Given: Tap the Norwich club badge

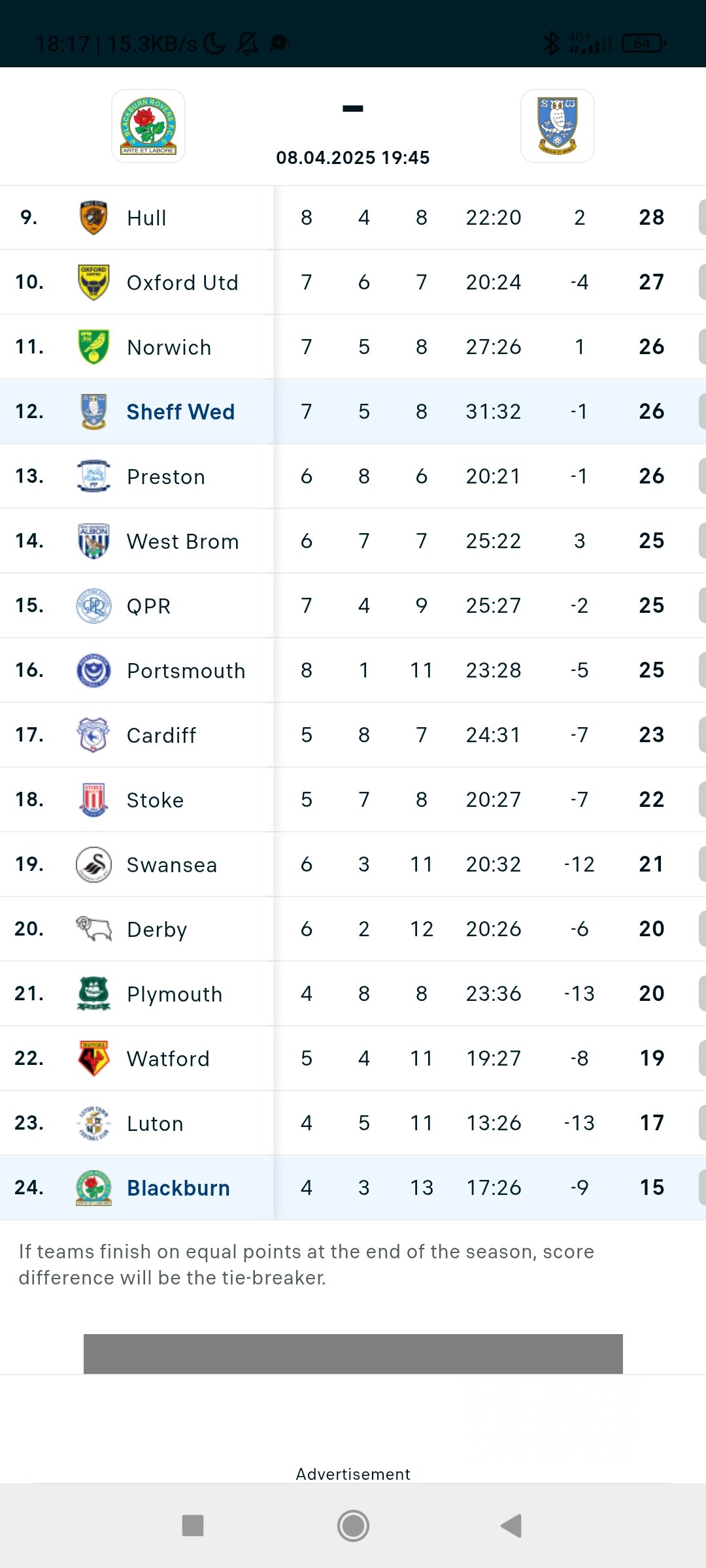Looking at the screenshot, I should [x=93, y=347].
